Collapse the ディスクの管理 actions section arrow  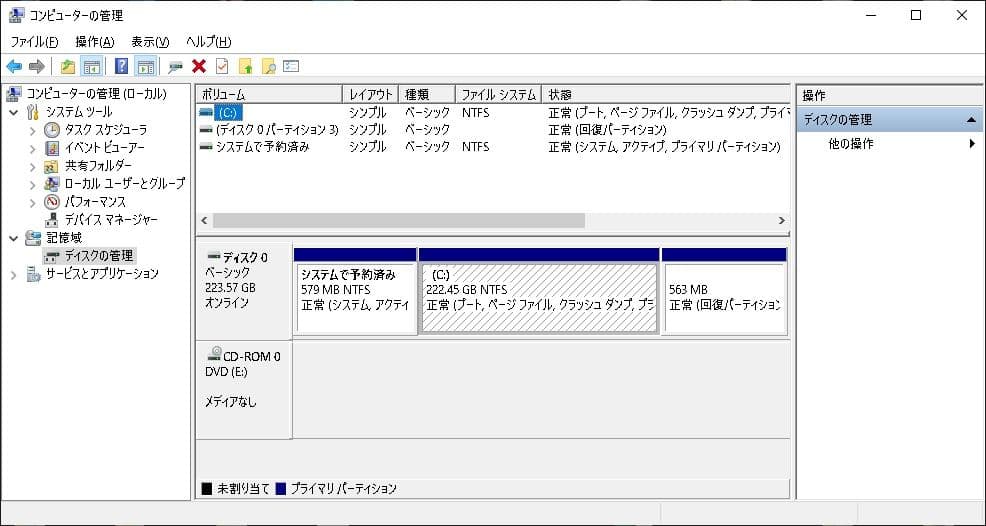[971, 120]
